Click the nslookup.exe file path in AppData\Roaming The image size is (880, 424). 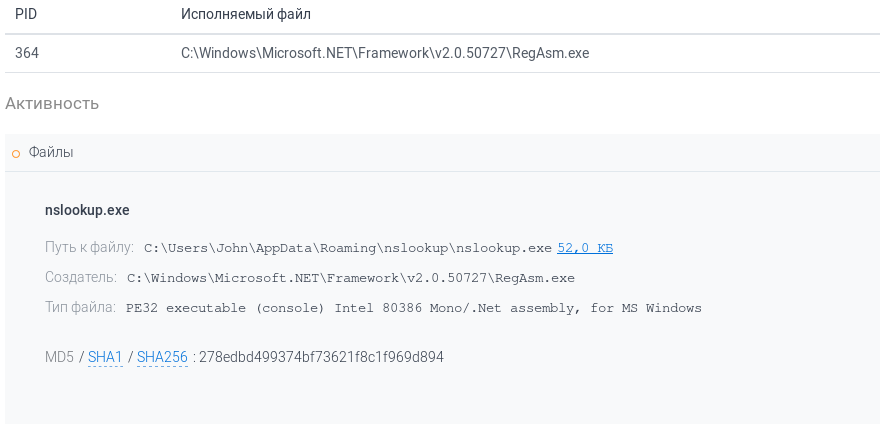click(x=348, y=247)
